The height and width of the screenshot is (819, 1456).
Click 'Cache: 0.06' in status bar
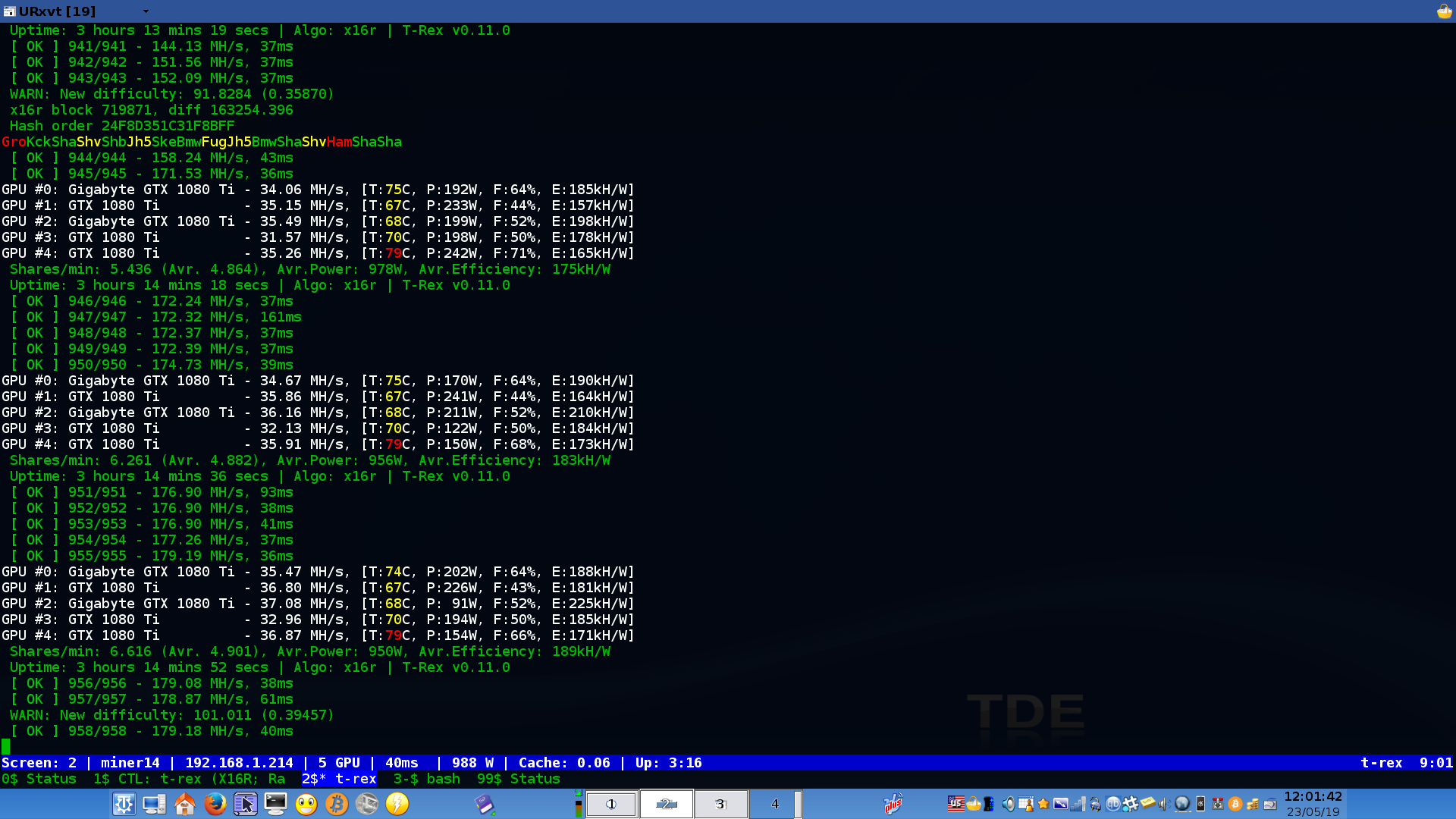tap(564, 763)
